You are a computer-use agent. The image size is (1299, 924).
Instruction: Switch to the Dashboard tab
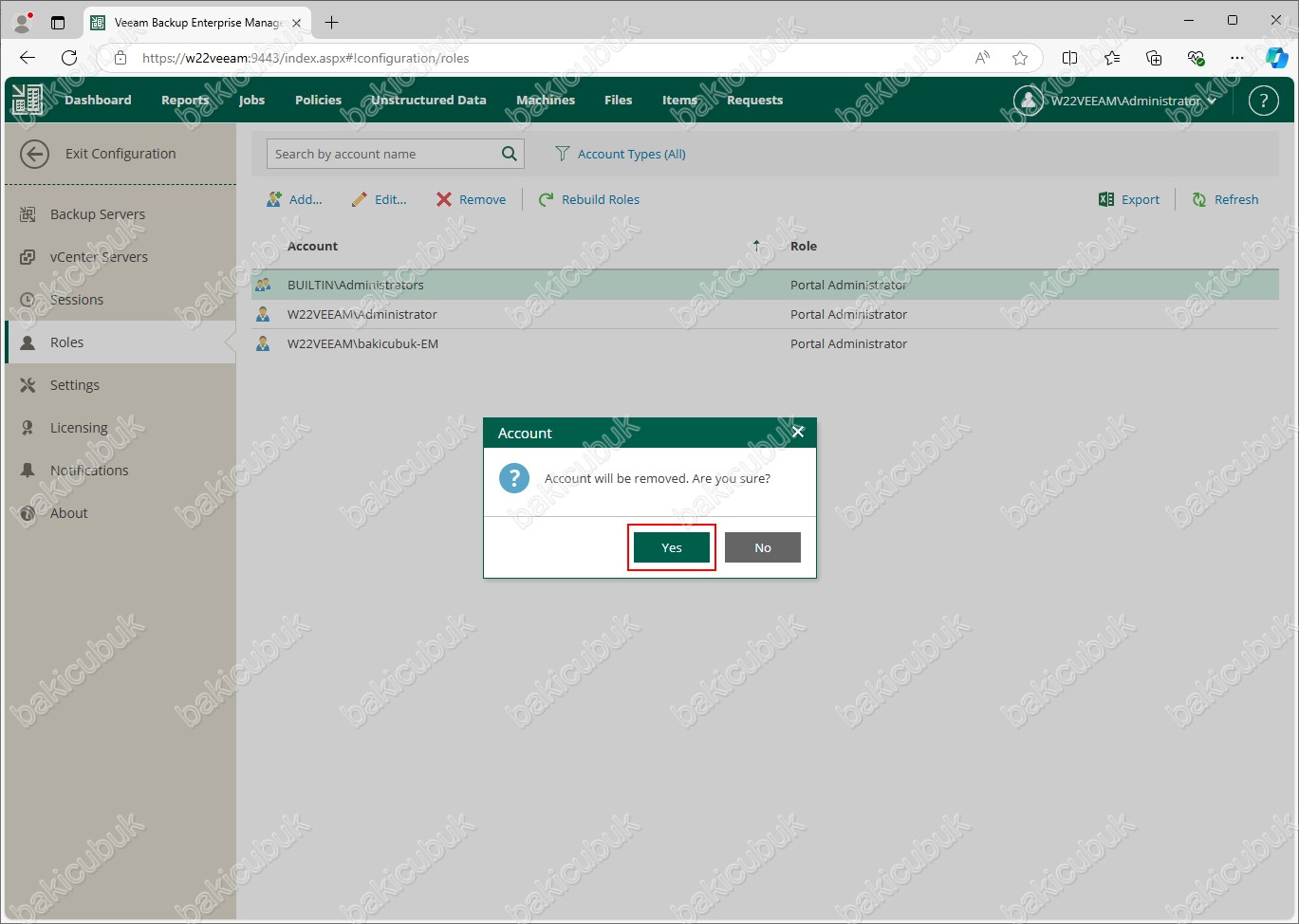pos(98,100)
